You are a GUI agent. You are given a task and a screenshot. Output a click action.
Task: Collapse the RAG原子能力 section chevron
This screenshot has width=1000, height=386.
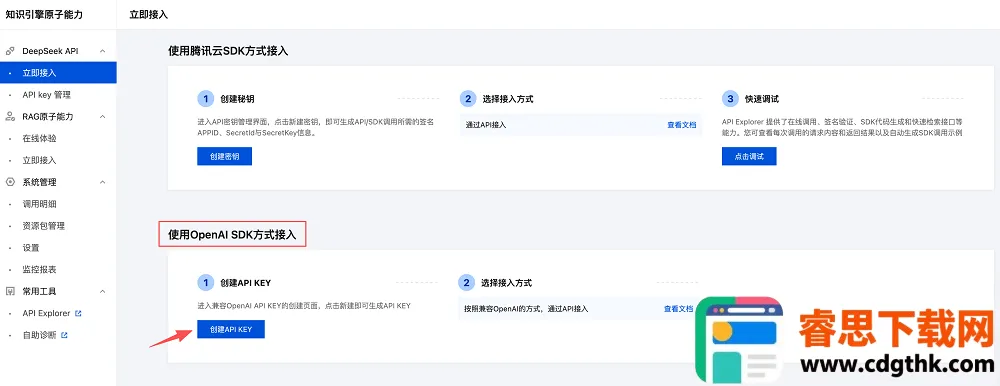tap(103, 117)
